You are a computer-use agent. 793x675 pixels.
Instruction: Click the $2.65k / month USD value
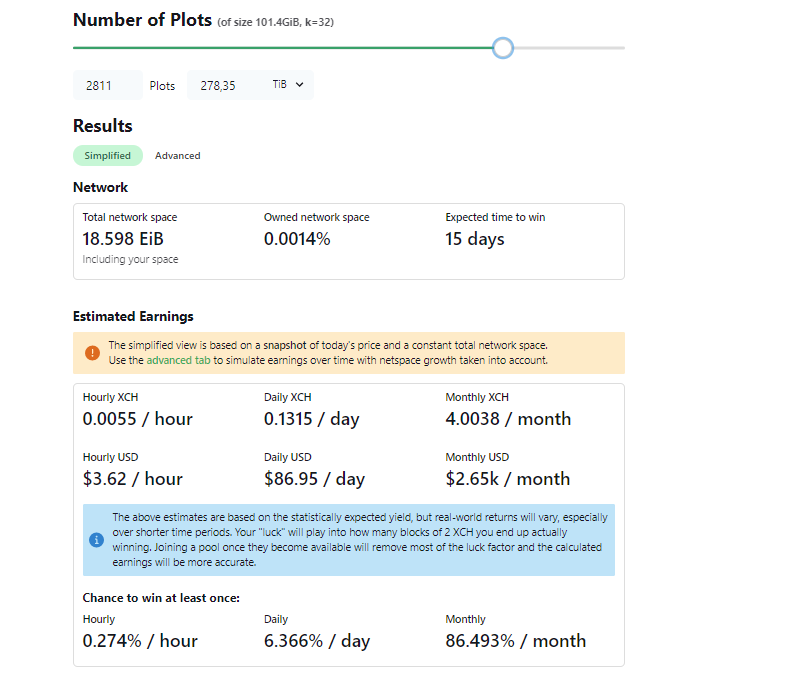[x=507, y=479]
